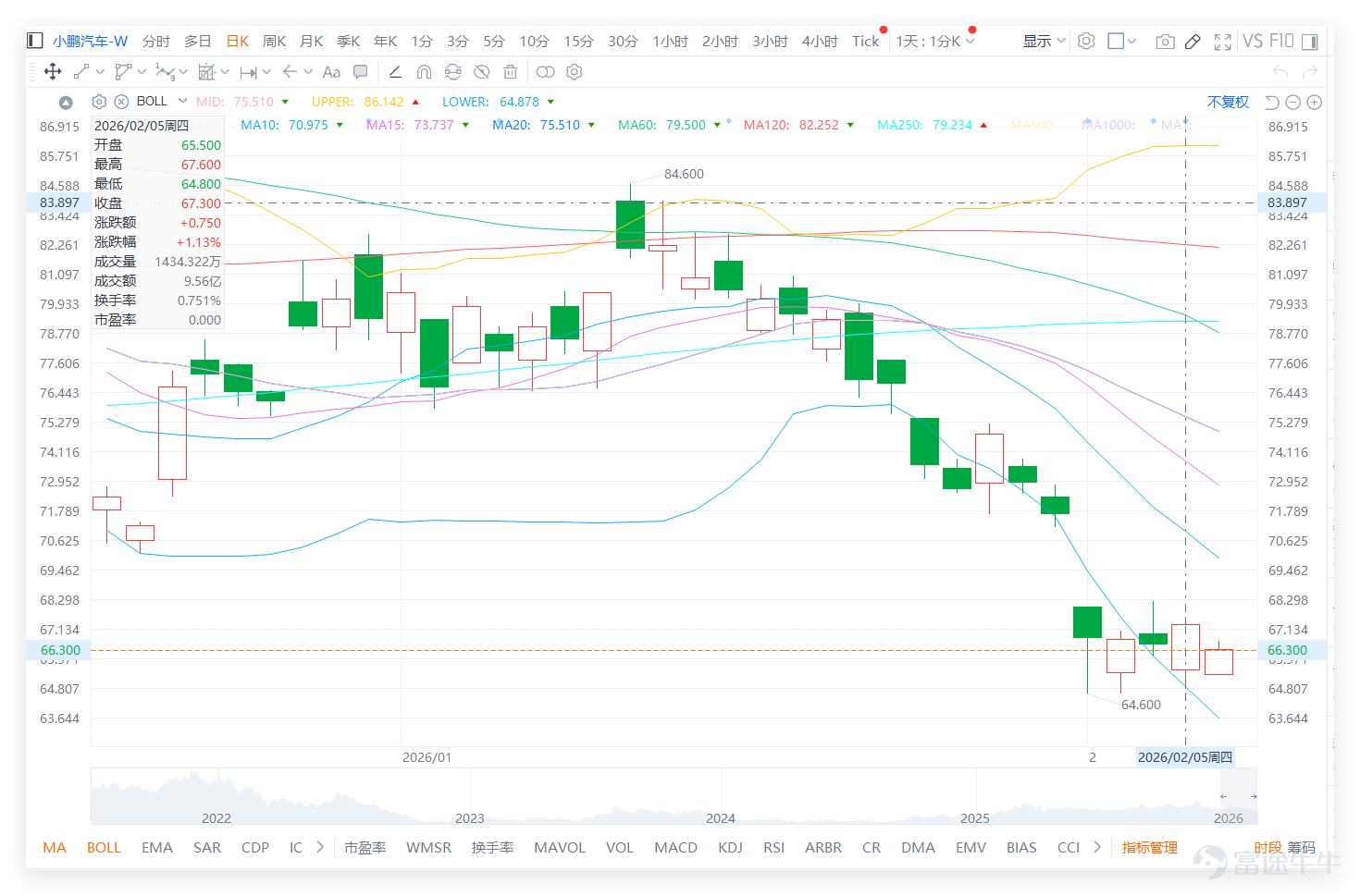This screenshot has height=896, width=1360.
Task: Select the wave pattern drawing tool
Action: 165,71
